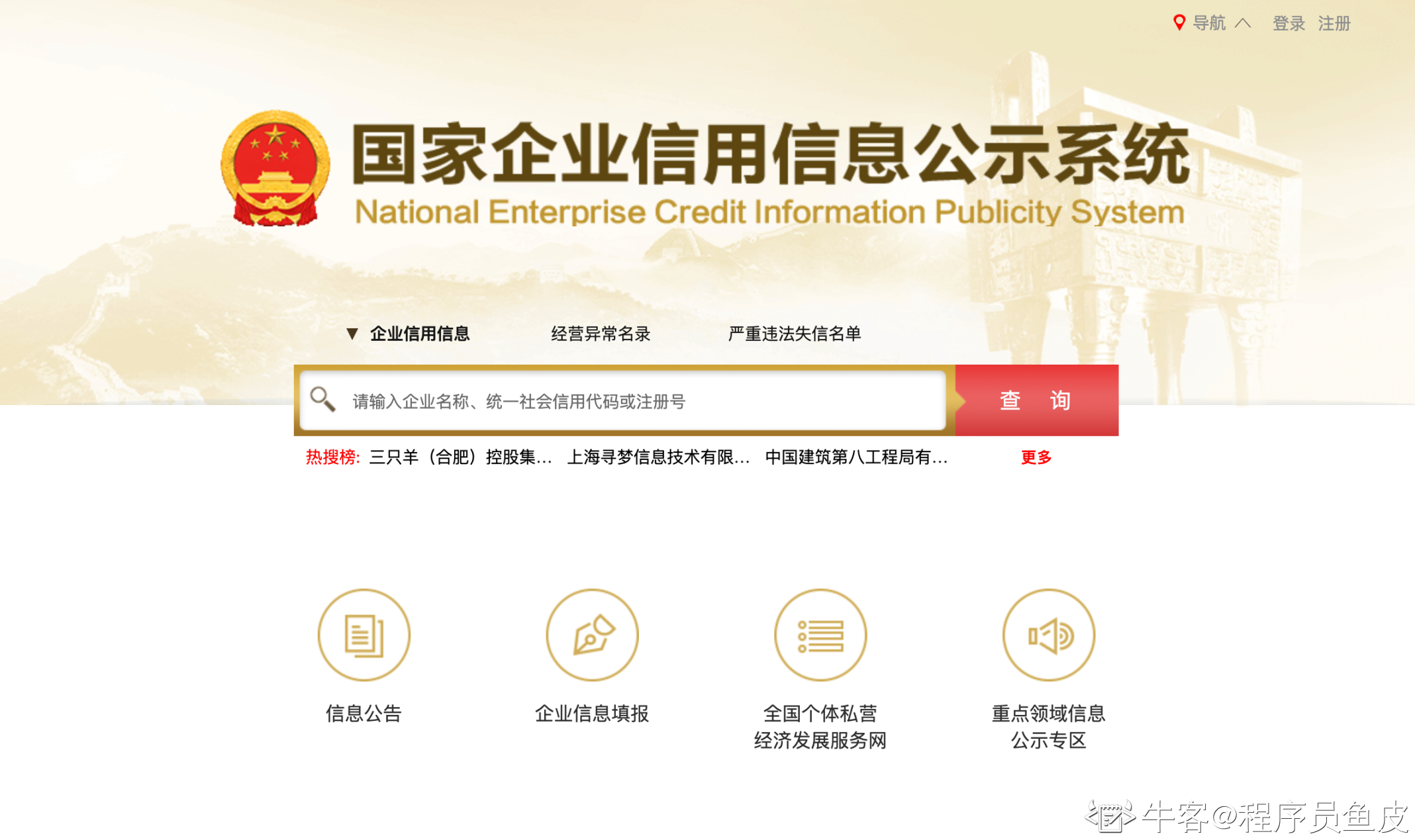Click the magnifying glass search icon
The height and width of the screenshot is (840, 1415).
pyautogui.click(x=322, y=399)
